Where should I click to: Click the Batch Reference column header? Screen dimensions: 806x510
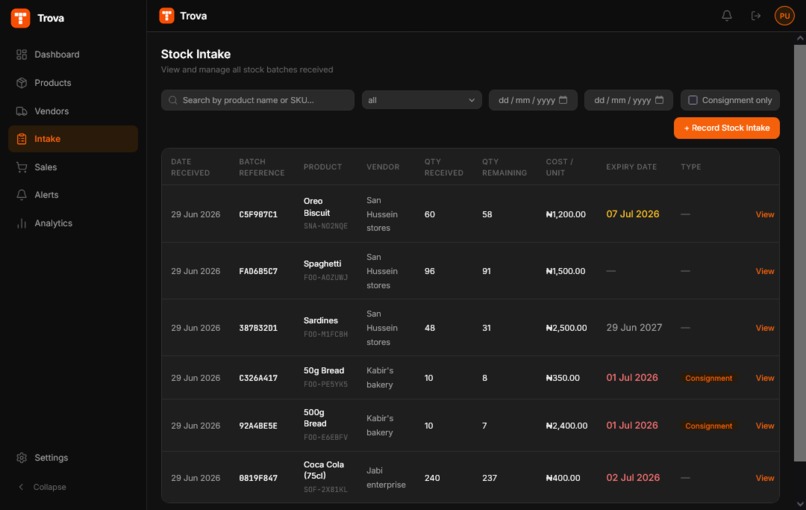[x=262, y=167]
